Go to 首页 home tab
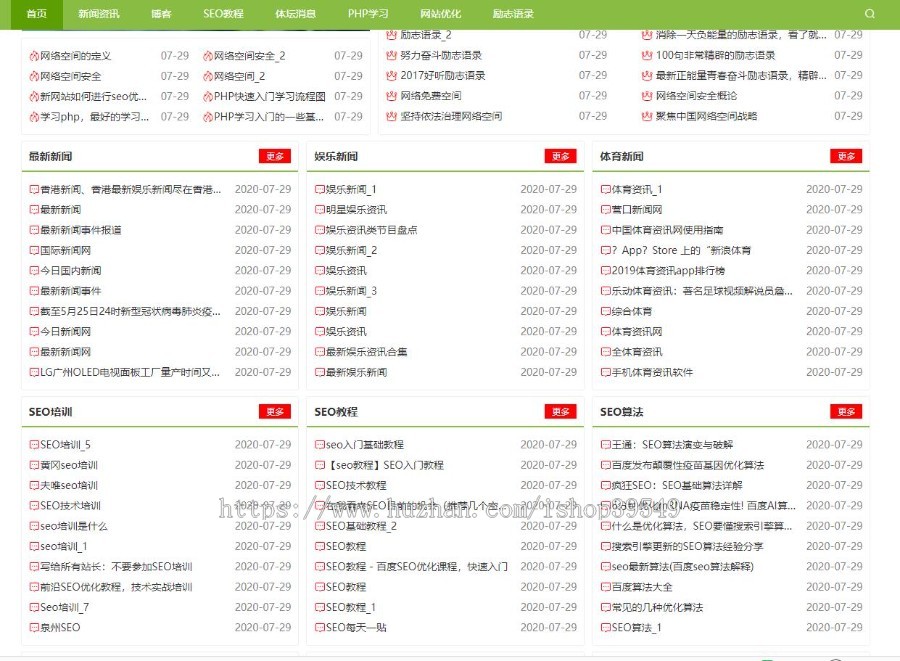 point(37,14)
